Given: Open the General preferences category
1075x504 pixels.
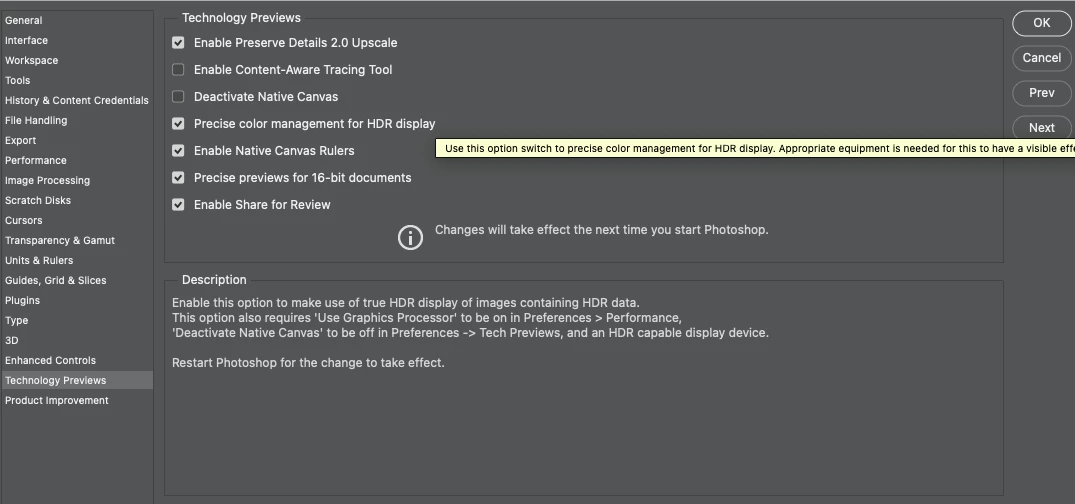Looking at the screenshot, I should pyautogui.click(x=24, y=20).
